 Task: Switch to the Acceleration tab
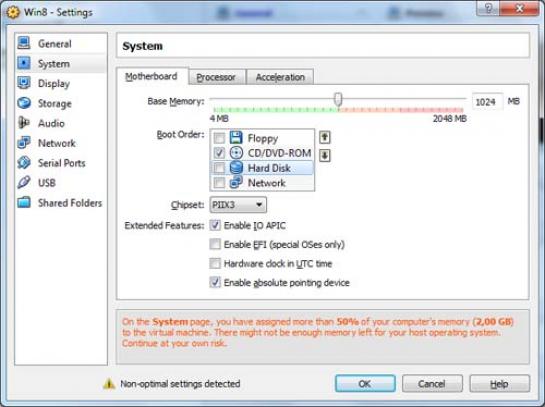click(x=280, y=77)
